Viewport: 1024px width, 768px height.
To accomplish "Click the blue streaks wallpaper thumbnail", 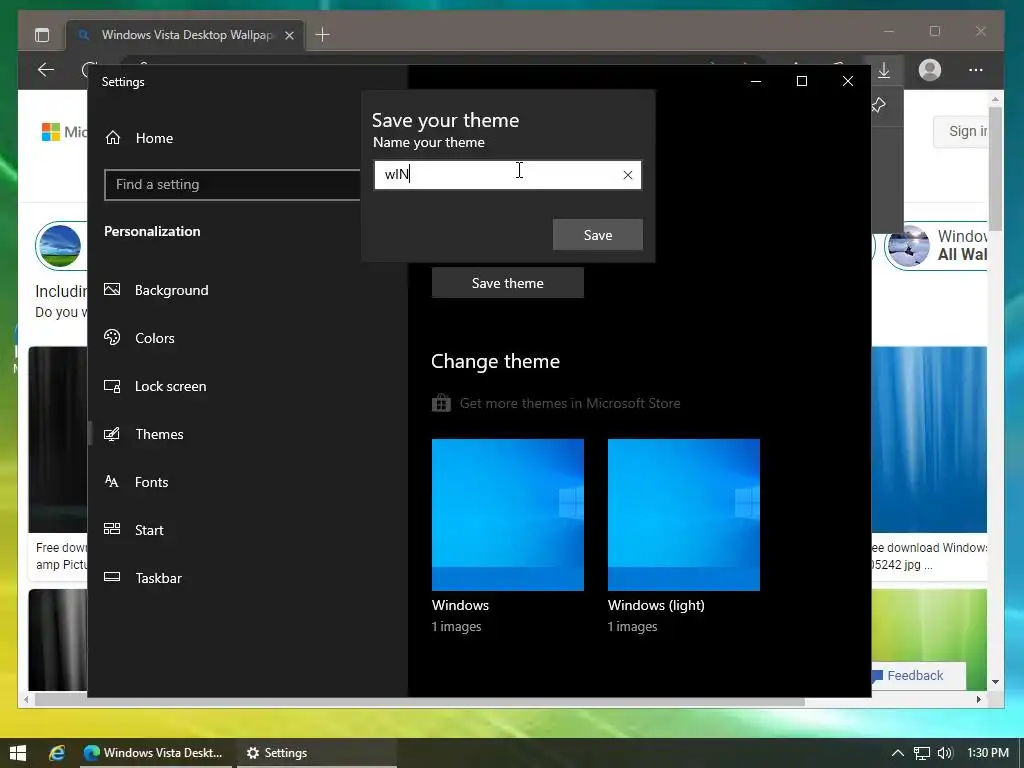I will [x=929, y=440].
